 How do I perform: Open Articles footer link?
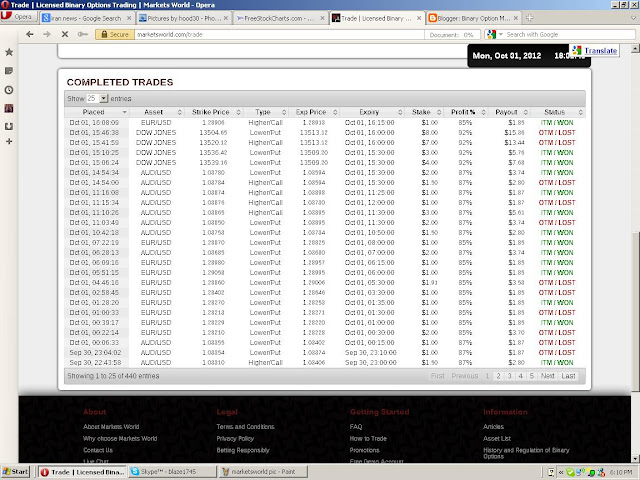coord(493,427)
